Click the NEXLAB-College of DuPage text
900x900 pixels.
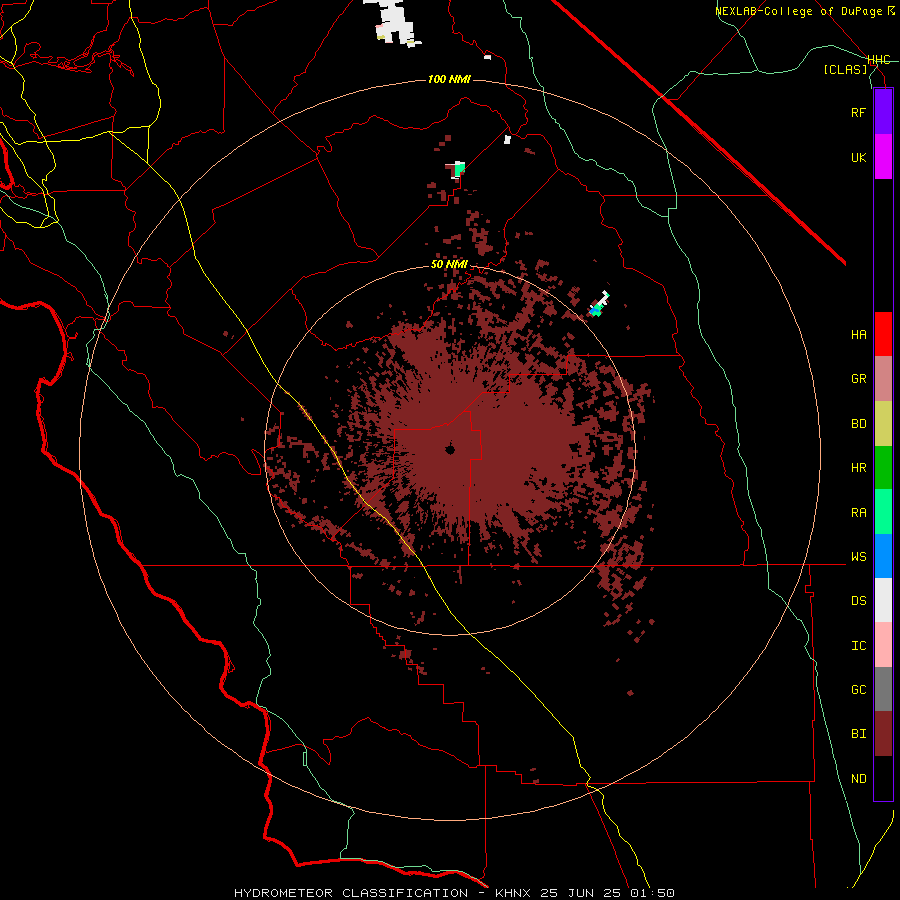coord(799,11)
